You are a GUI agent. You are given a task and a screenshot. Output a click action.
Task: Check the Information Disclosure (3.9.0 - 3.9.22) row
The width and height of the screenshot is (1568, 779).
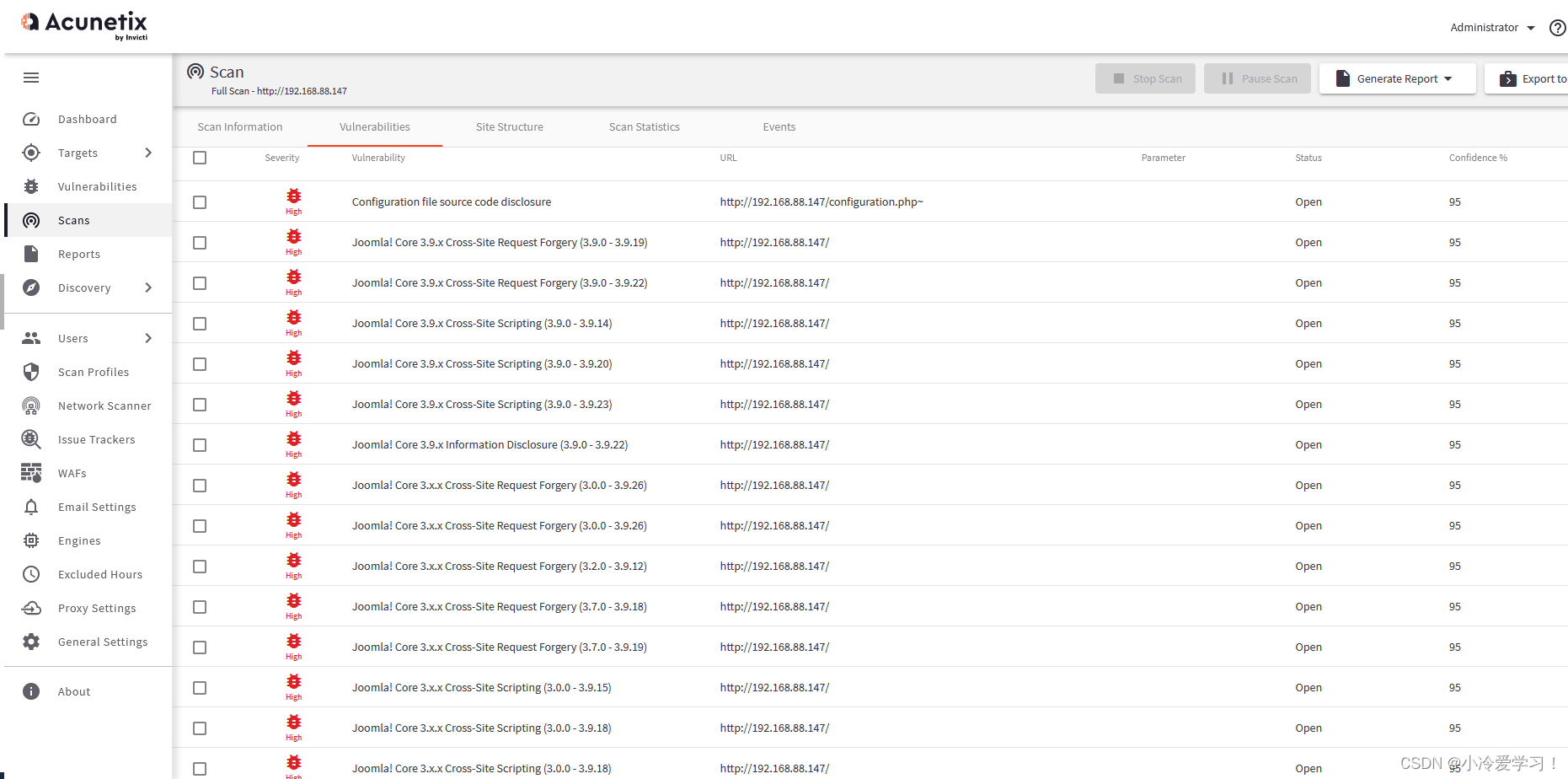pyautogui.click(x=200, y=445)
